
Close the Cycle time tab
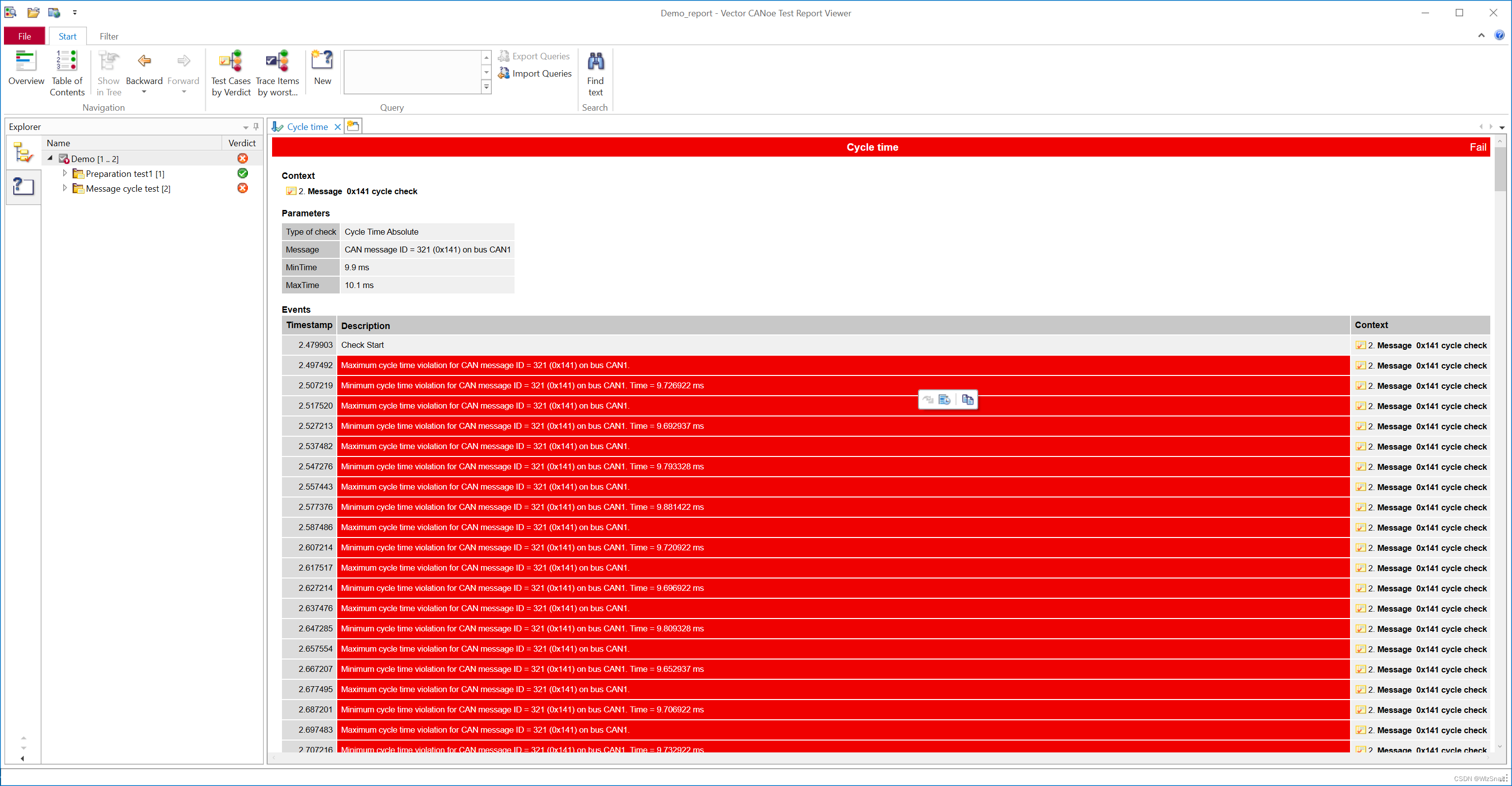click(337, 127)
